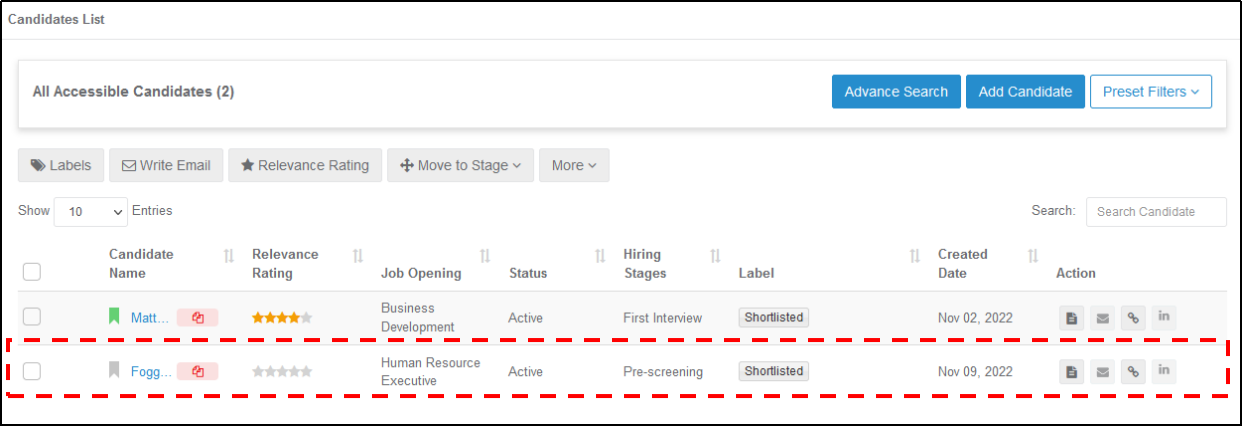Click Shortlisted label in Fogg row
Screen dimensions: 1243x427
(x=774, y=371)
